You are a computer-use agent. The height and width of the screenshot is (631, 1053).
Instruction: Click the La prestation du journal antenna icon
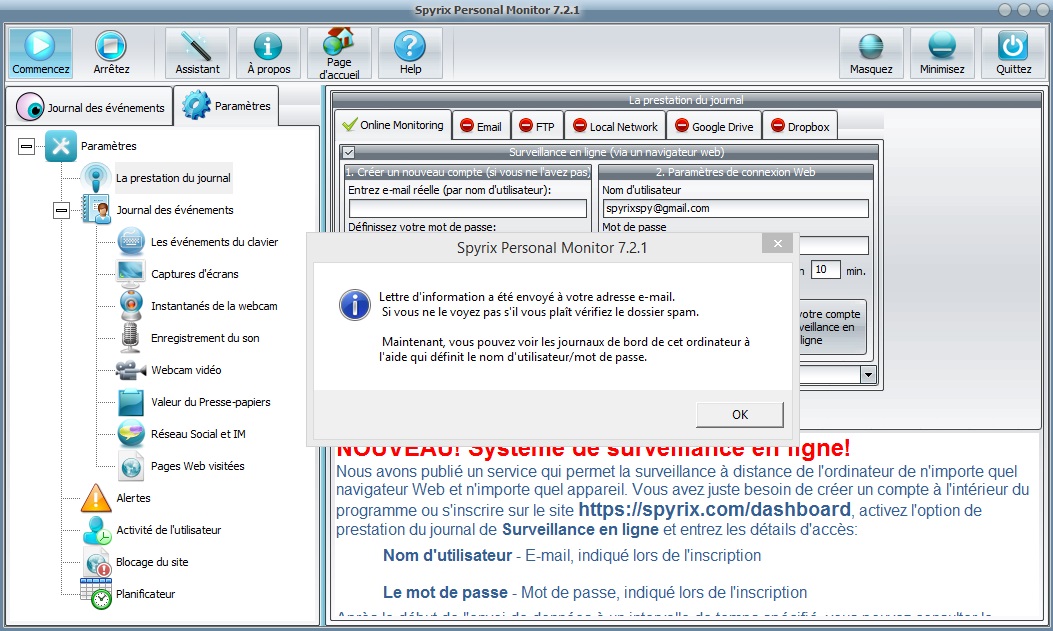click(x=96, y=178)
